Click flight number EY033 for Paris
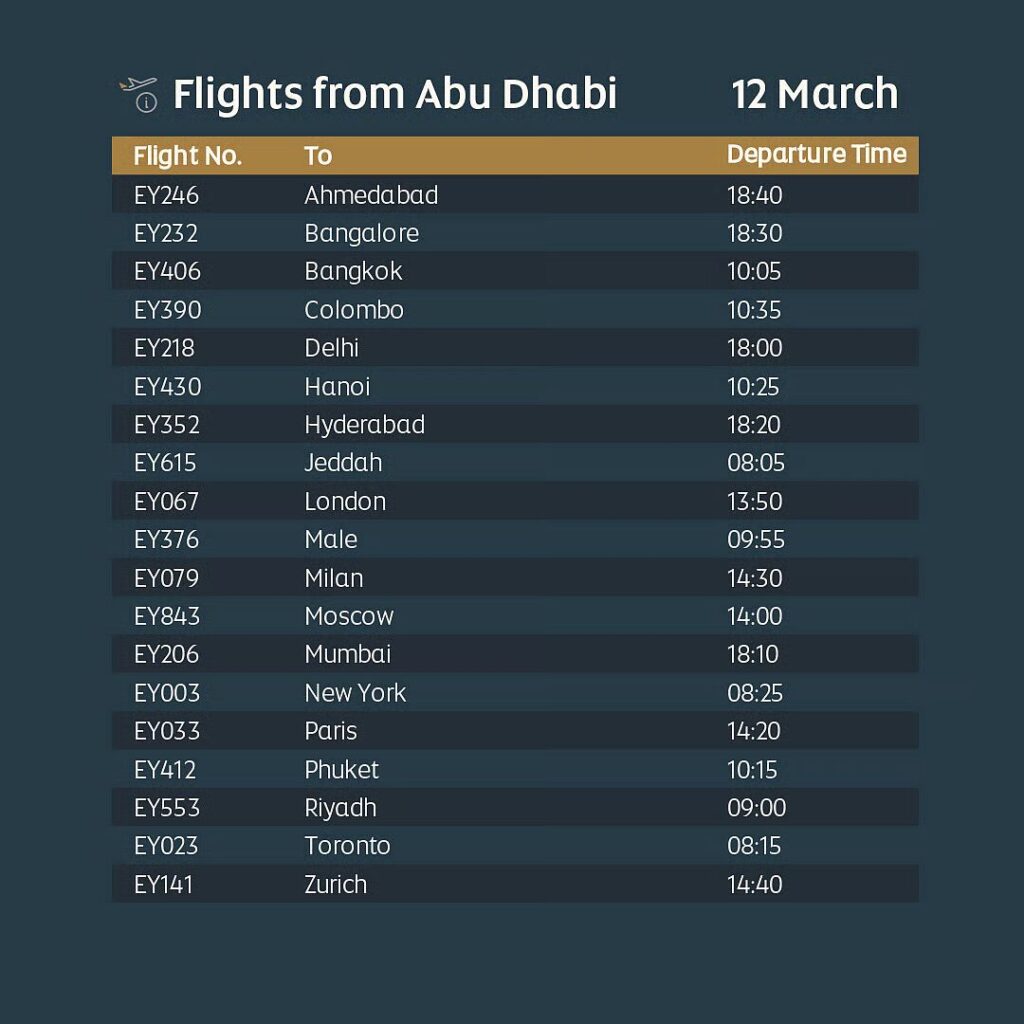Image resolution: width=1024 pixels, height=1024 pixels. coord(167,731)
